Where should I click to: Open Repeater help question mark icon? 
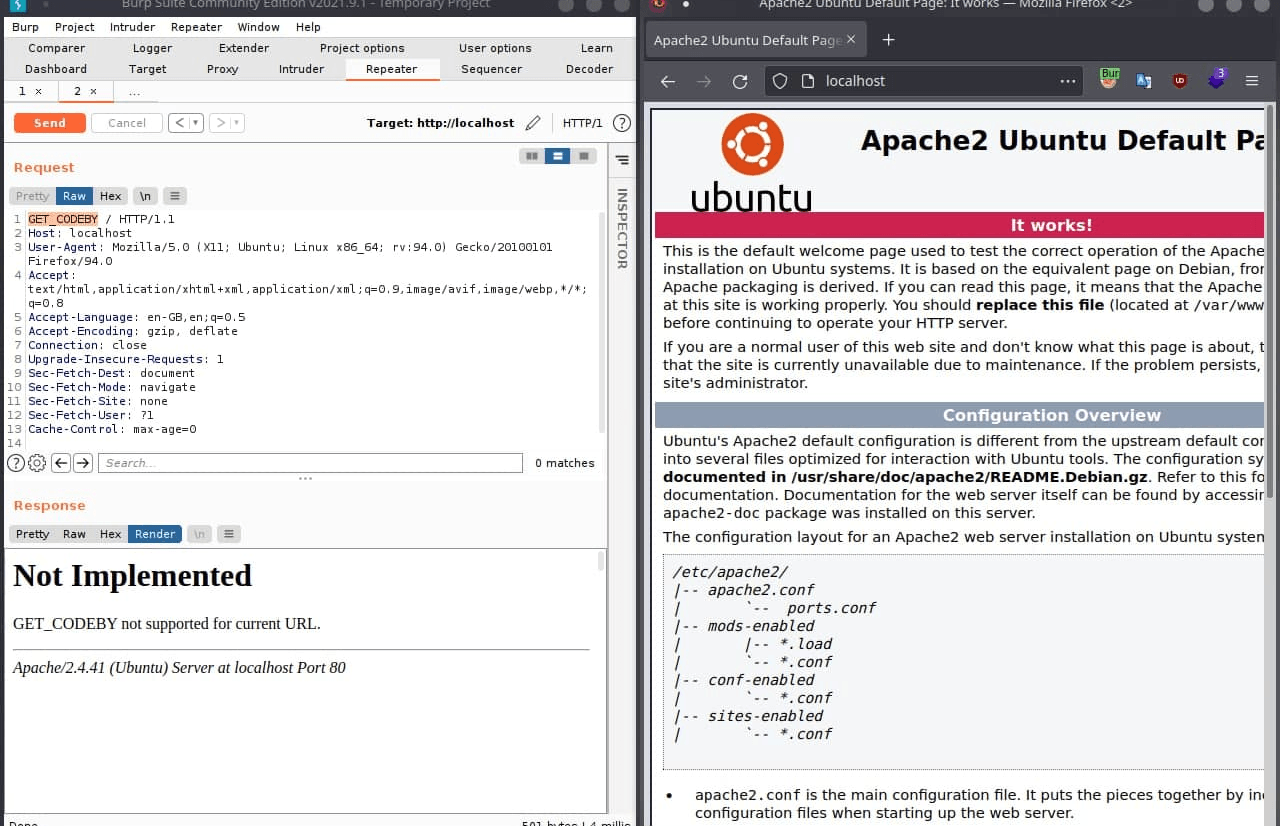(621, 123)
